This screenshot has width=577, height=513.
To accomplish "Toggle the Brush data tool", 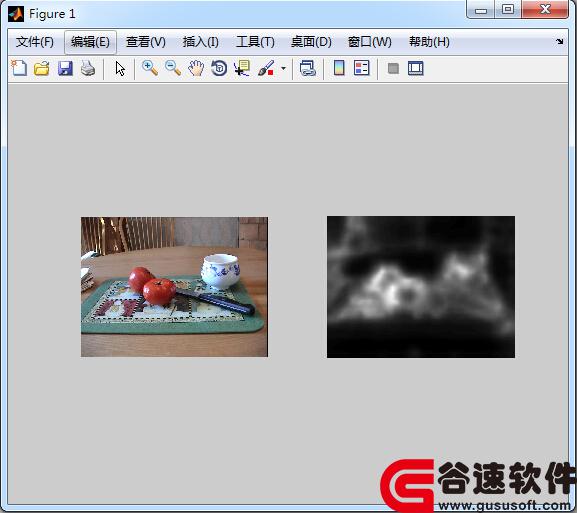I will [266, 68].
